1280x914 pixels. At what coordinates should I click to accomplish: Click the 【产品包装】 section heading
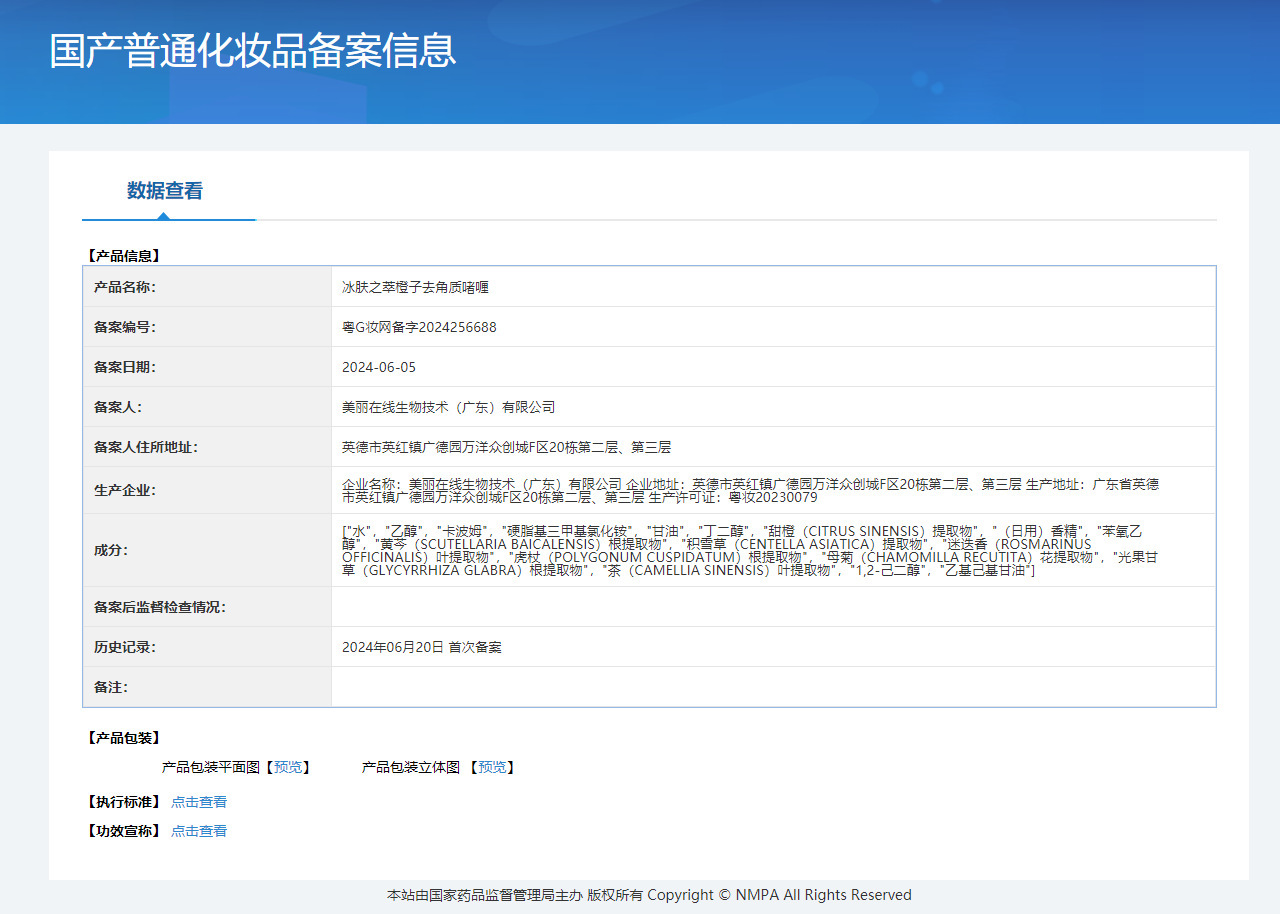(124, 738)
